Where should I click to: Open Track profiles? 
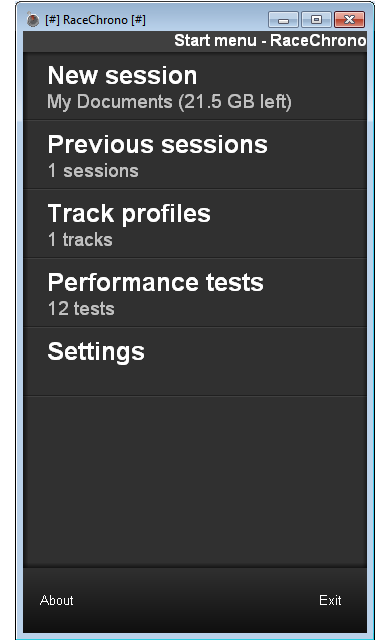click(x=195, y=224)
